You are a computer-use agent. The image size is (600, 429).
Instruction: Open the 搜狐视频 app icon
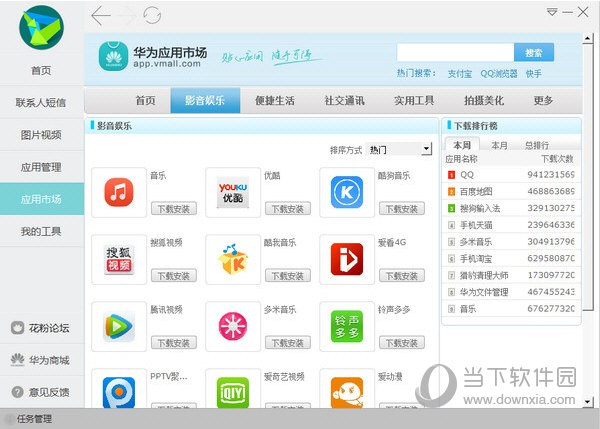[119, 259]
